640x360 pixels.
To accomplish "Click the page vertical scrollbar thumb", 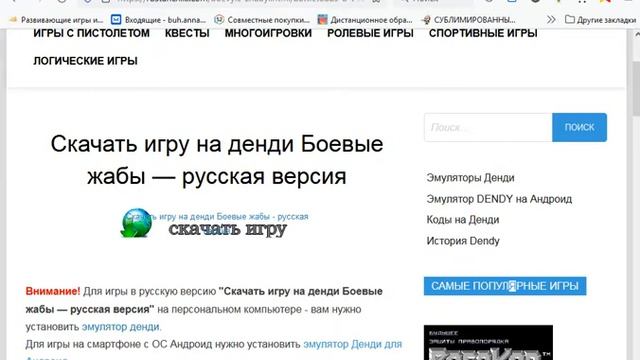I will click(x=636, y=89).
